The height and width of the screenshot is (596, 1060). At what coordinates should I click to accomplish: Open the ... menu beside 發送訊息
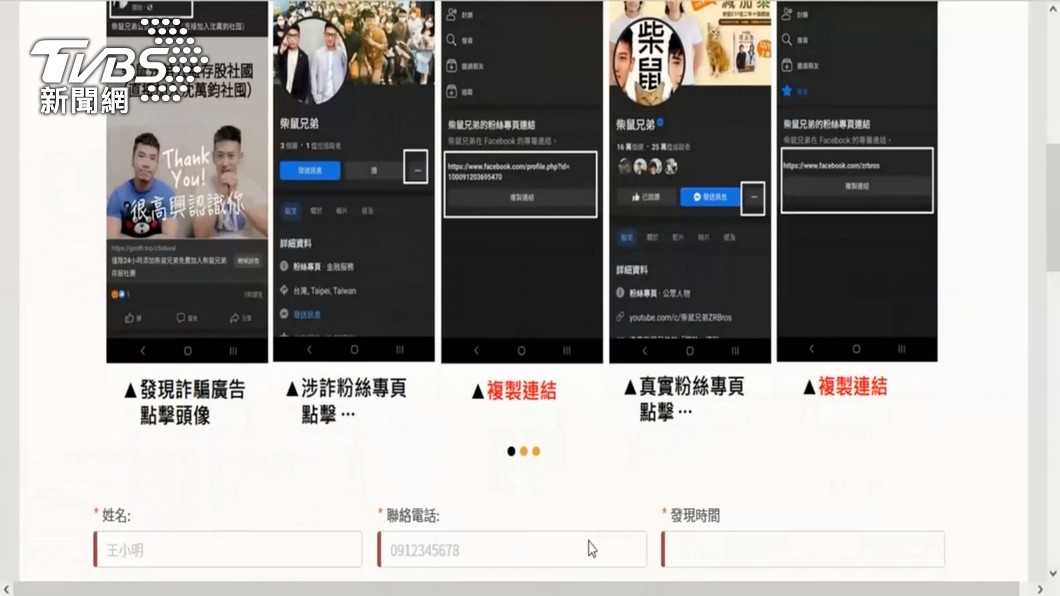[752, 198]
